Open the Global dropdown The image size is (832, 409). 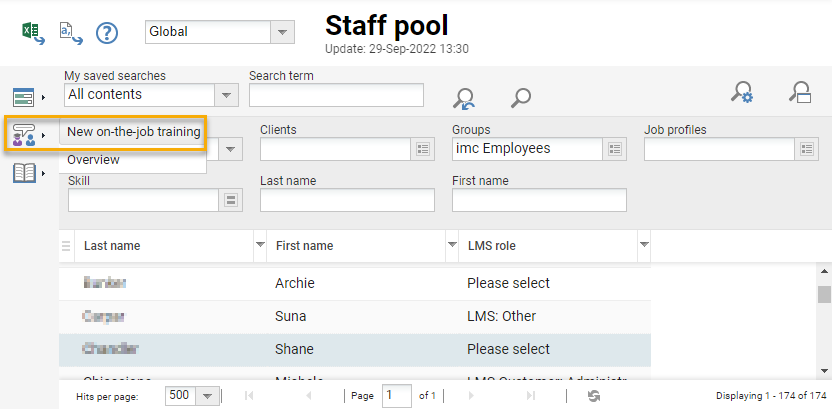pyautogui.click(x=283, y=32)
